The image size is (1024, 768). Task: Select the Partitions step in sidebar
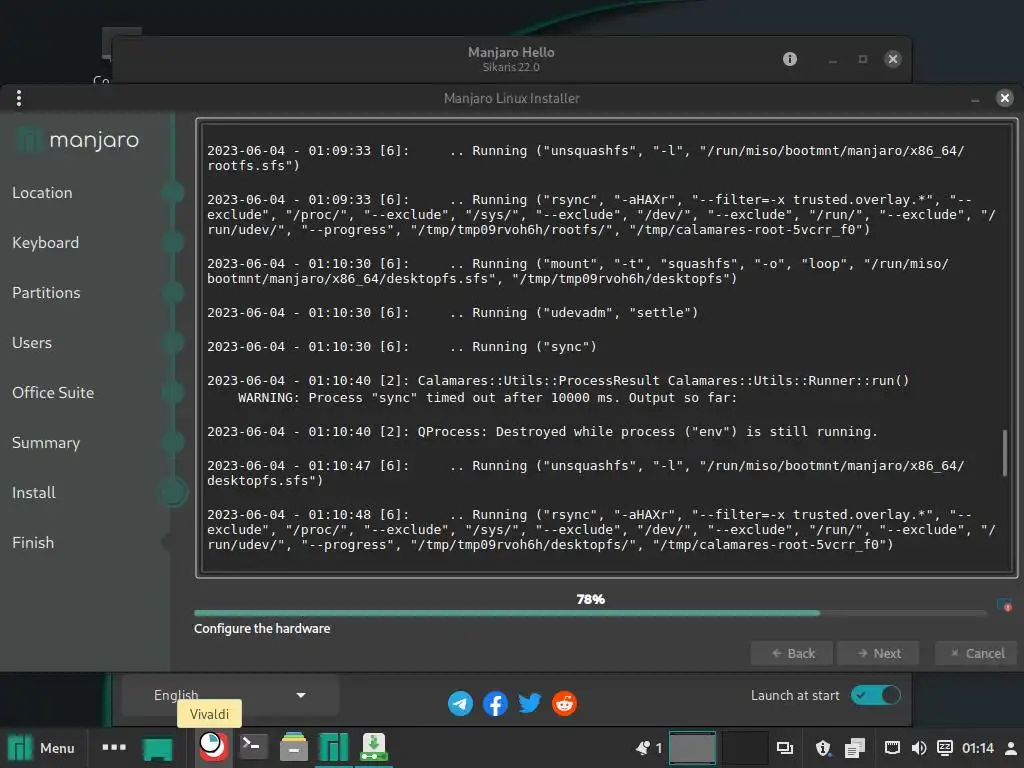(x=46, y=293)
